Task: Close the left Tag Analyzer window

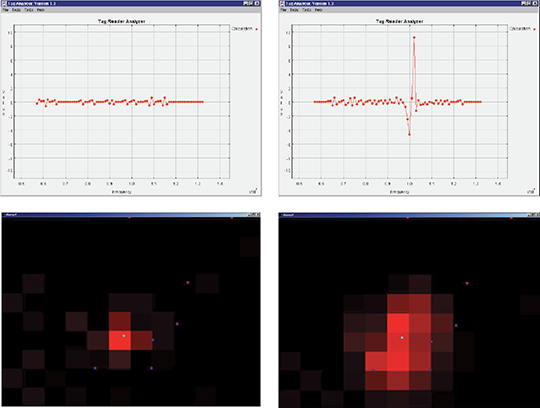Action: (x=257, y=3)
